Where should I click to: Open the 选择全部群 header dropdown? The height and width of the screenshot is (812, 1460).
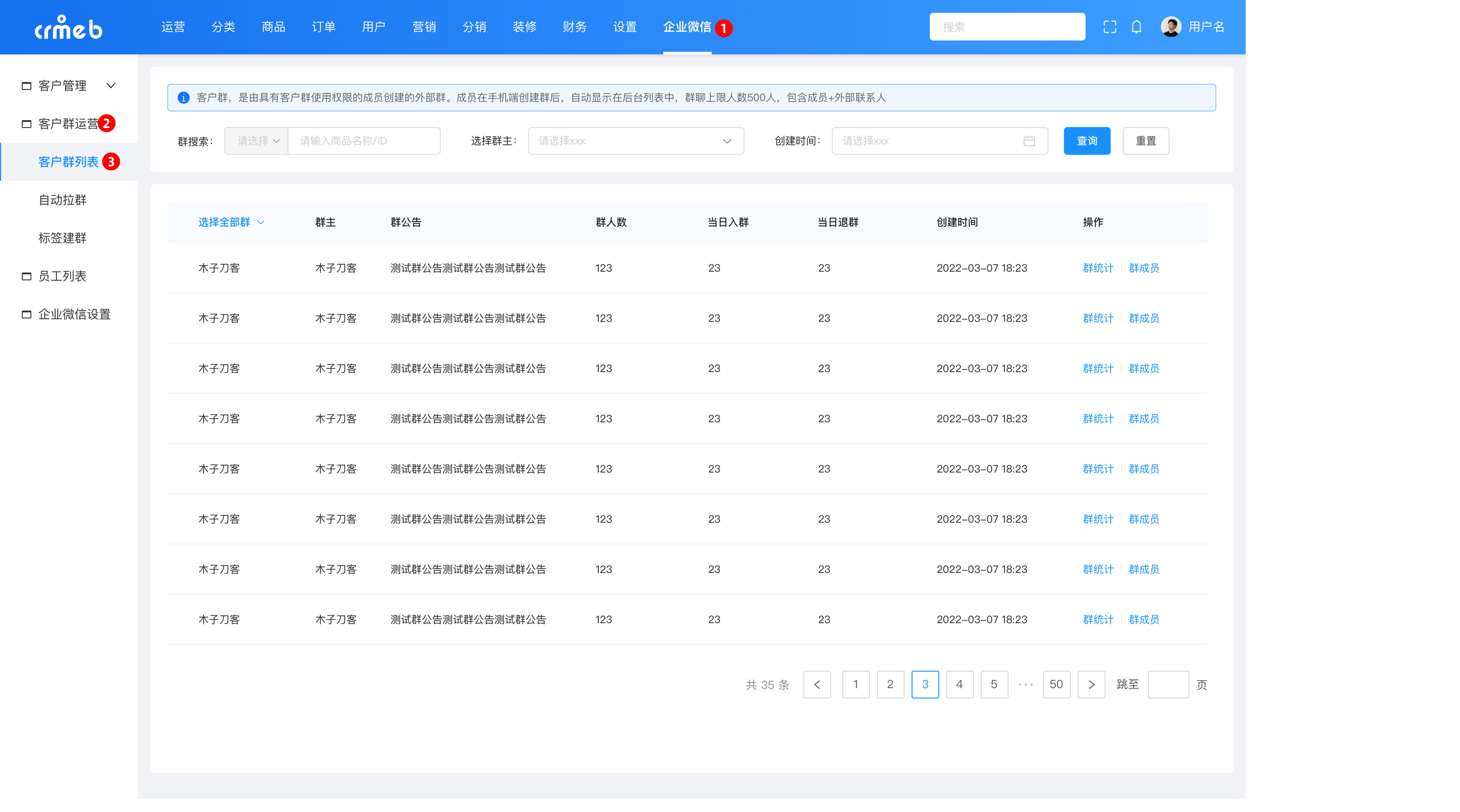click(x=231, y=222)
